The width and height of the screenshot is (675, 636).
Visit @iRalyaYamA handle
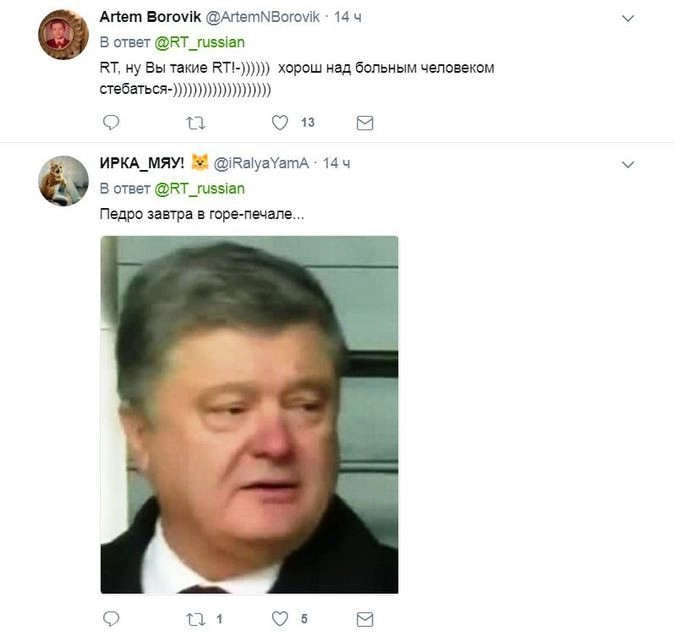point(261,163)
